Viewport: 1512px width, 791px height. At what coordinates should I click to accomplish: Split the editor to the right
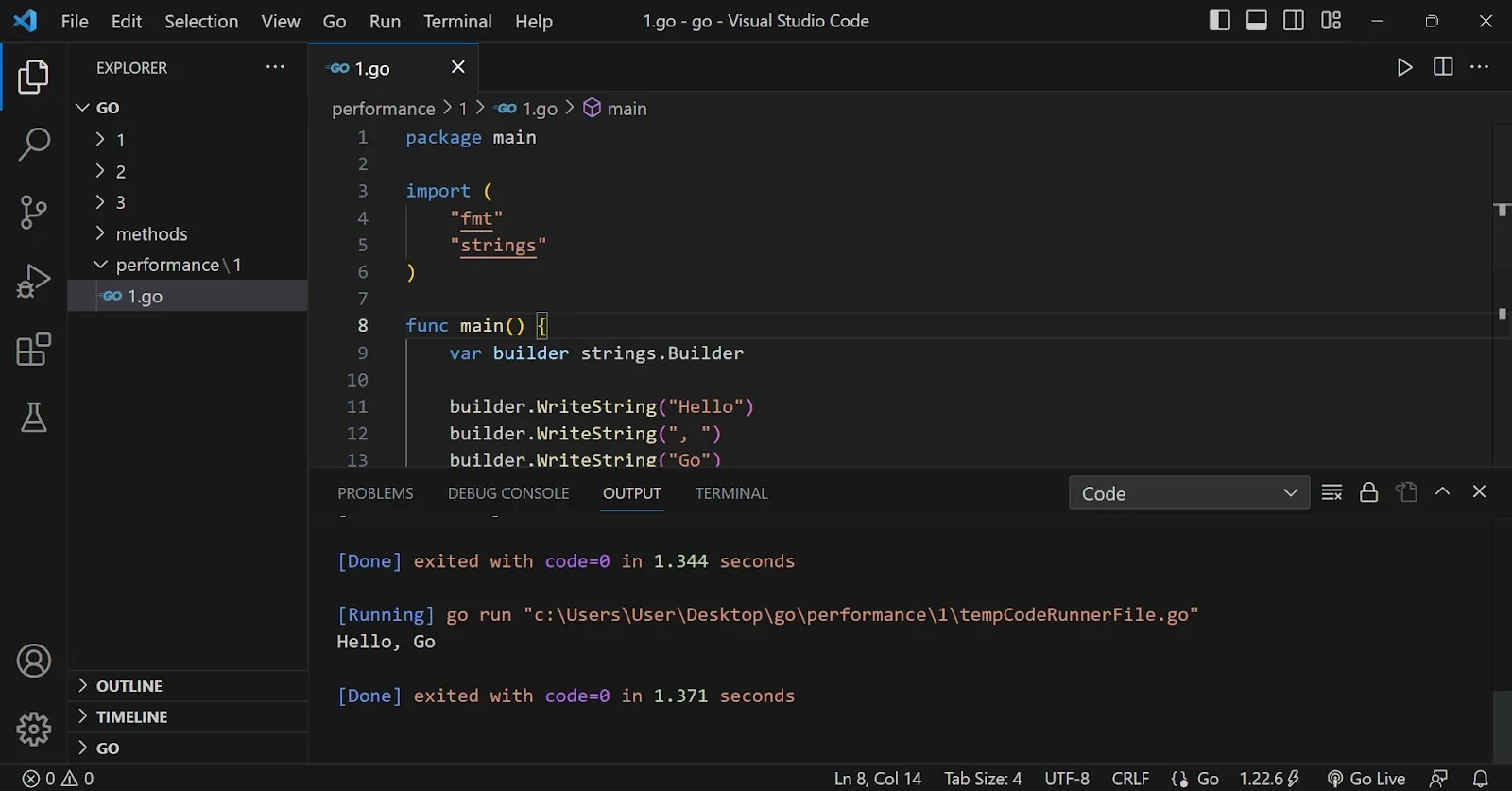(x=1443, y=66)
